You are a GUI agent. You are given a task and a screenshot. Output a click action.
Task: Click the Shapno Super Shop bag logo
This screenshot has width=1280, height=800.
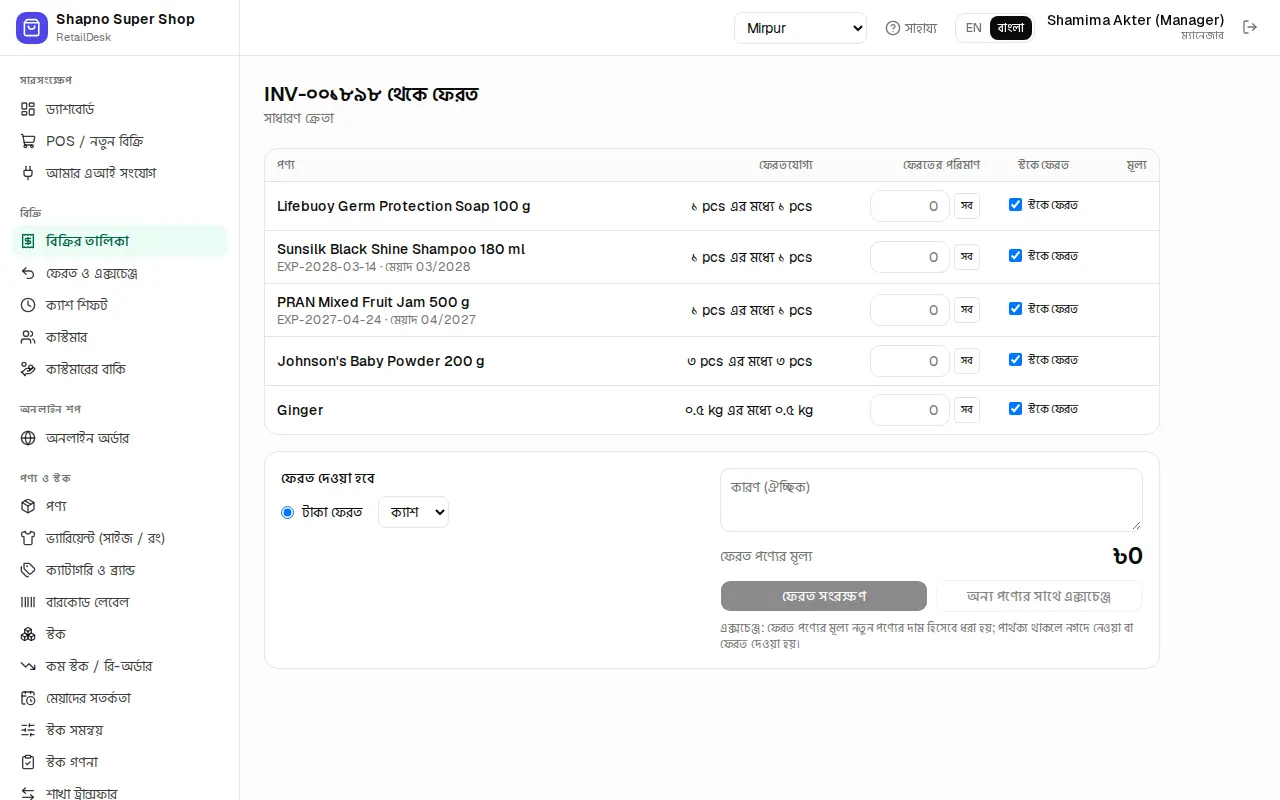click(32, 28)
